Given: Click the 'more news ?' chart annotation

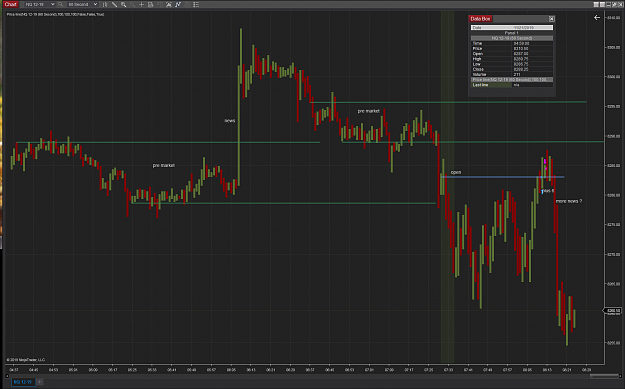Looking at the screenshot, I should pyautogui.click(x=569, y=201).
